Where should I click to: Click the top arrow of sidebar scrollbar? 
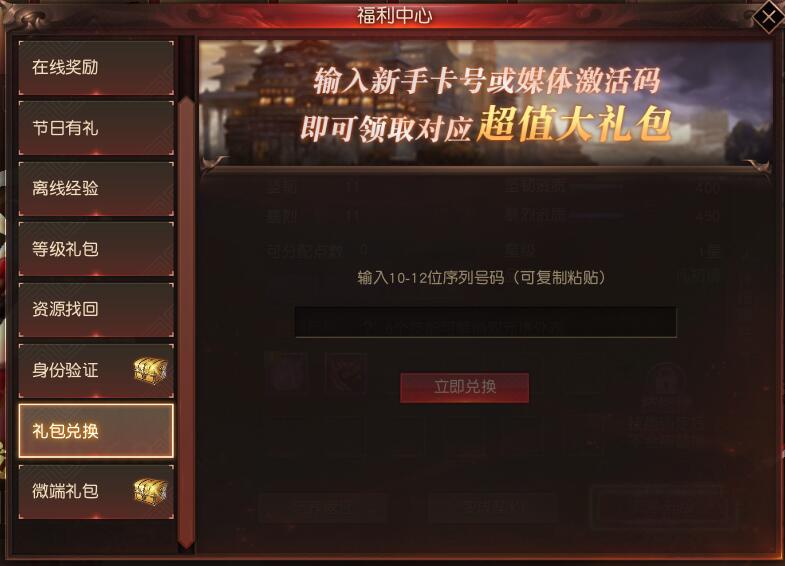186,103
